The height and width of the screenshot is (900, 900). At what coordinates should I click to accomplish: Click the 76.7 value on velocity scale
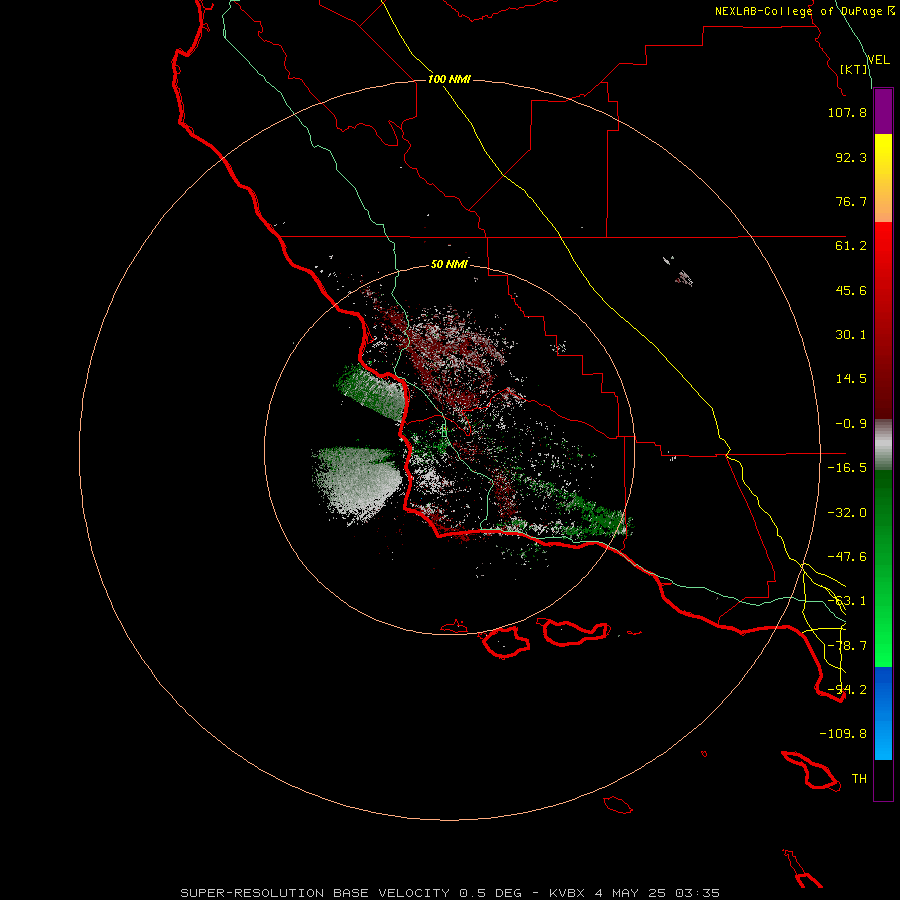851,201
